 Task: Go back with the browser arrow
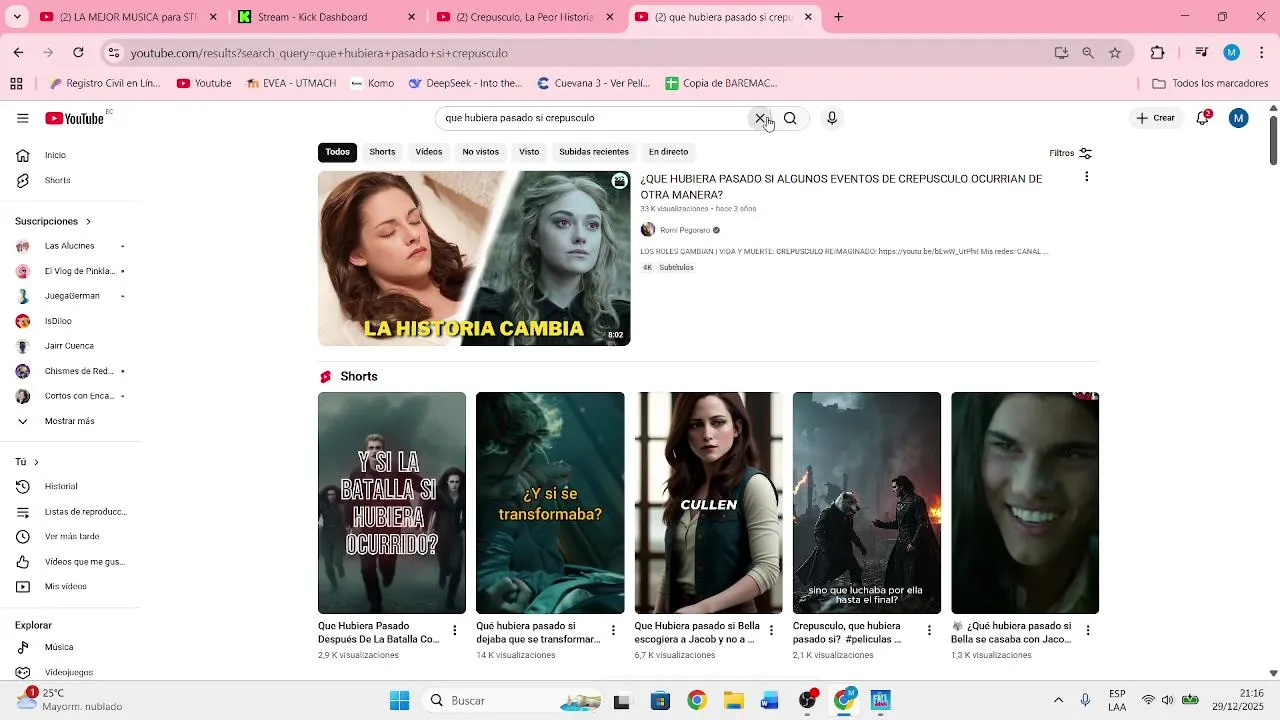click(18, 53)
